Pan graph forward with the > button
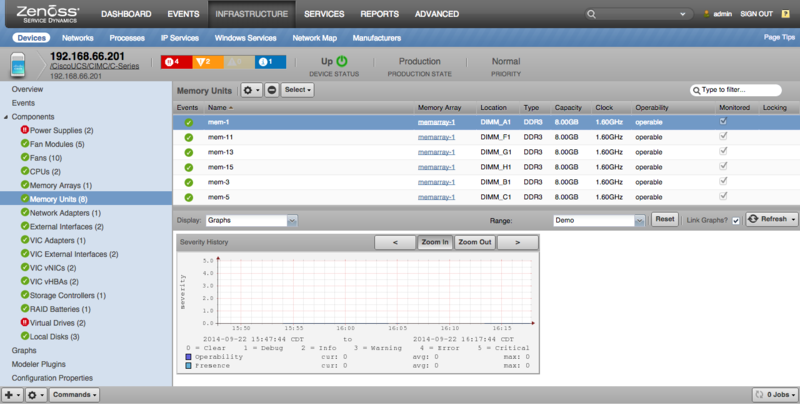The image size is (800, 405). [x=517, y=242]
